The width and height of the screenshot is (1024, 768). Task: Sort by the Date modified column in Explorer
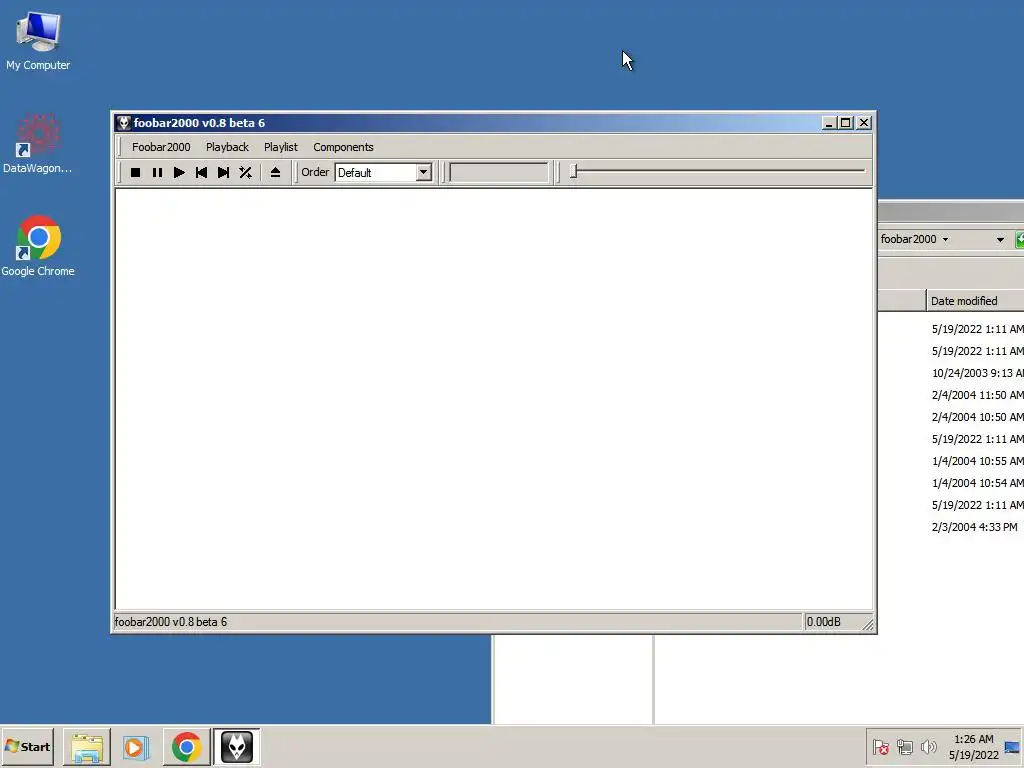pos(975,301)
